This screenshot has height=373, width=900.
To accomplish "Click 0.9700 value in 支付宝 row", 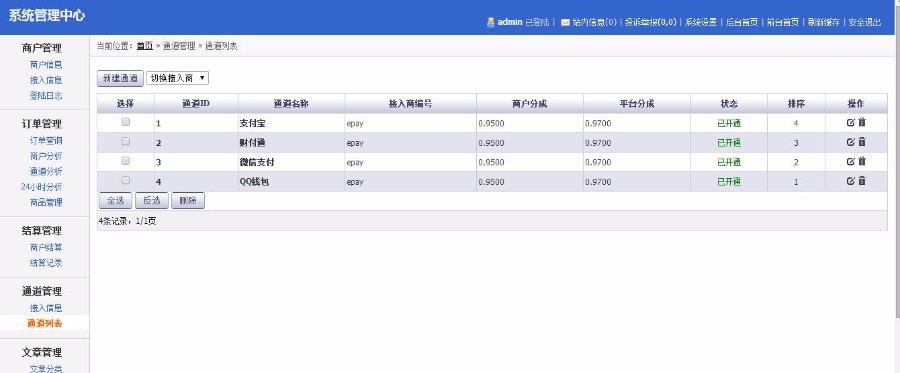I will pyautogui.click(x=598, y=123).
